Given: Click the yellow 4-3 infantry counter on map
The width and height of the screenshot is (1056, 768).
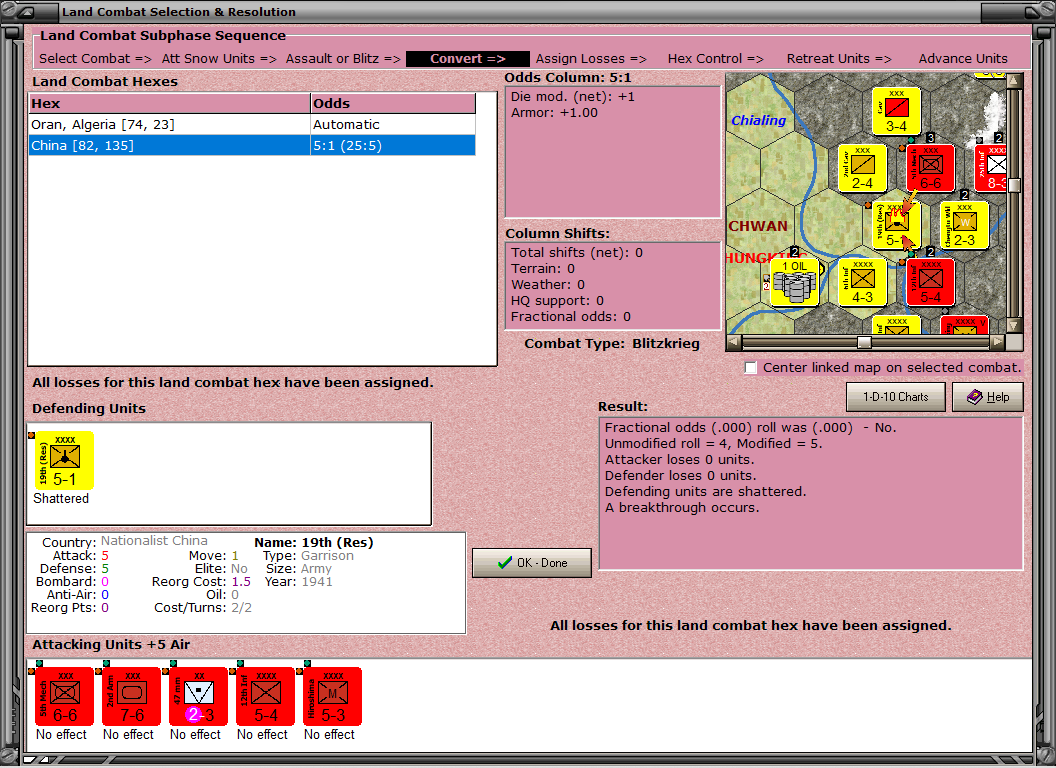Looking at the screenshot, I should [x=862, y=282].
